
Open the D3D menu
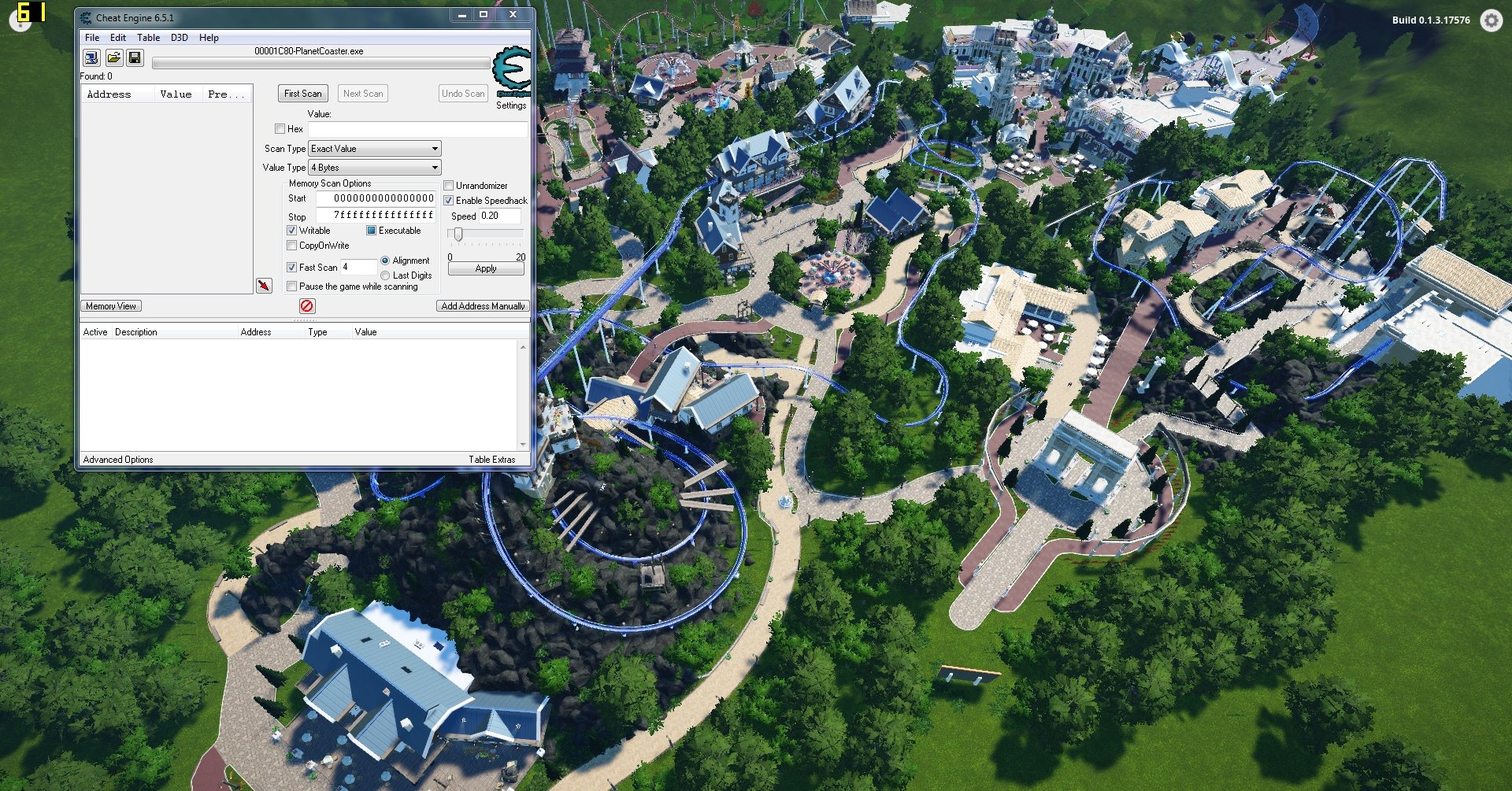180,38
